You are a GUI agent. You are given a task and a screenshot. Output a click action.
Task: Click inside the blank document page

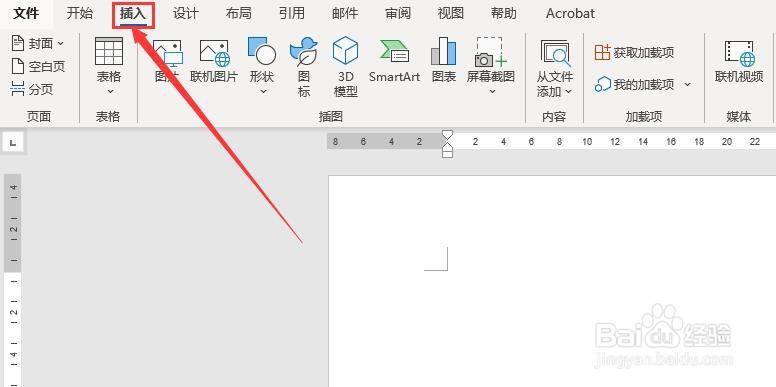[552, 282]
